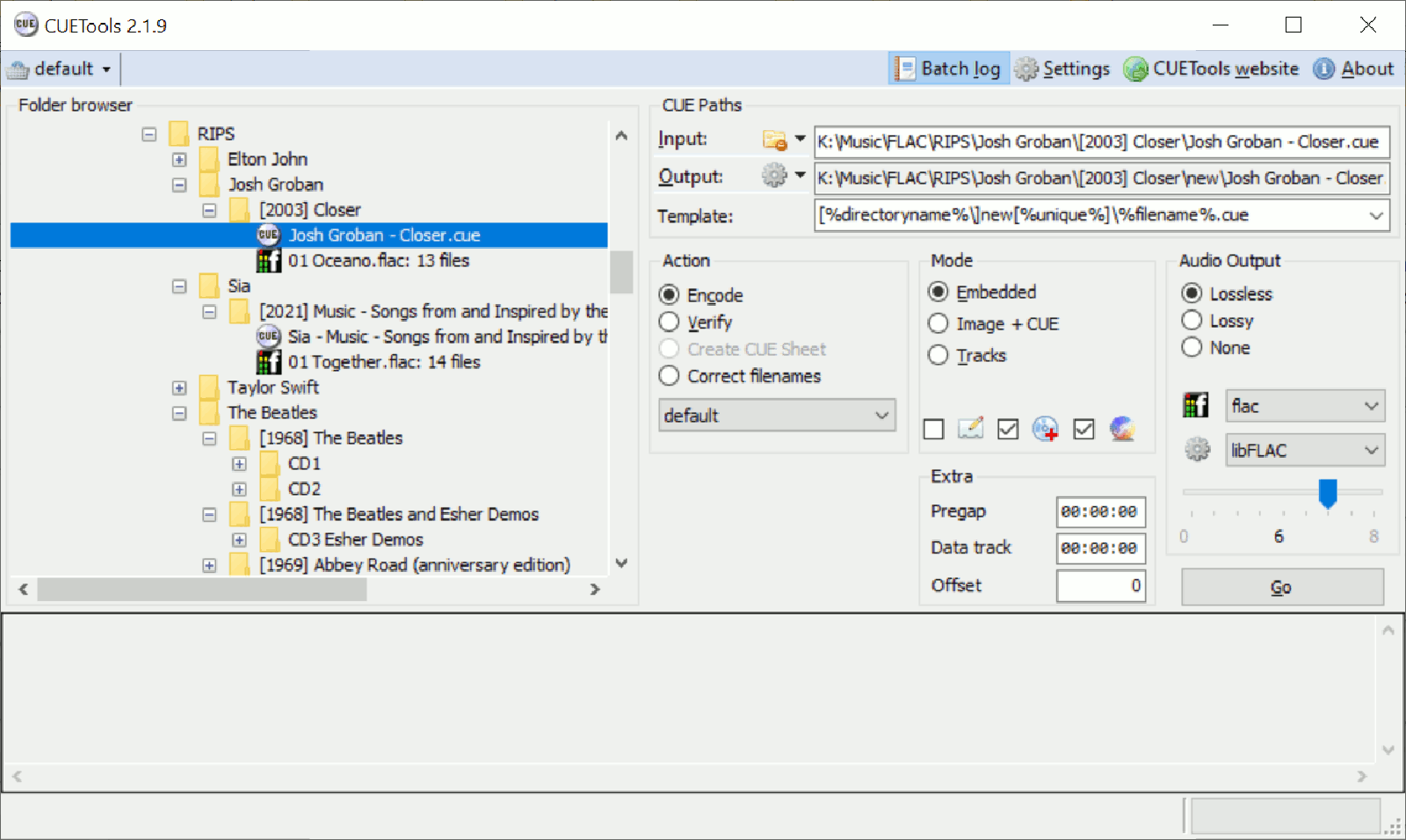Select Lossy audio output
Screen dimensions: 1406x840
click(x=1192, y=321)
